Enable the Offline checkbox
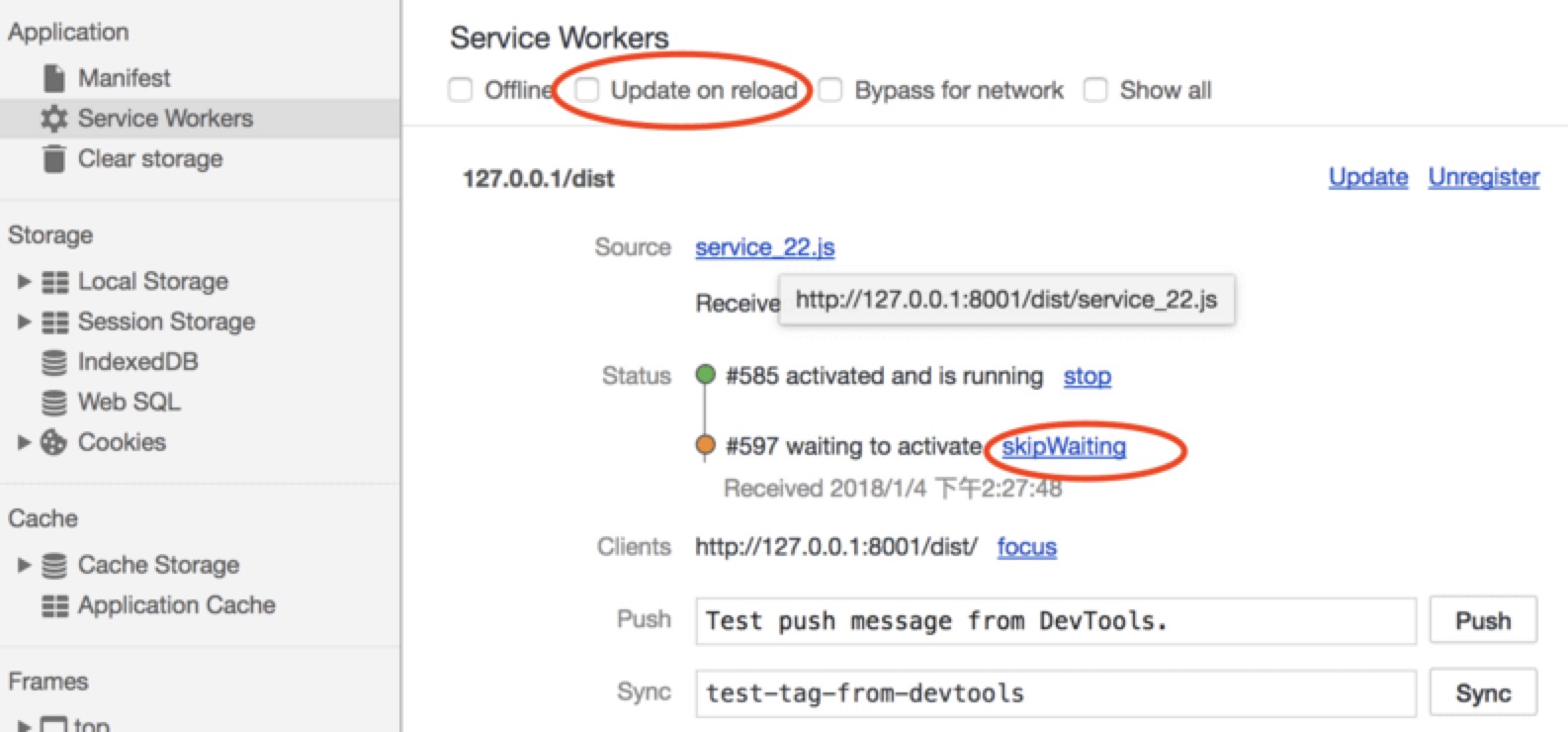The image size is (1568, 732). pos(461,90)
